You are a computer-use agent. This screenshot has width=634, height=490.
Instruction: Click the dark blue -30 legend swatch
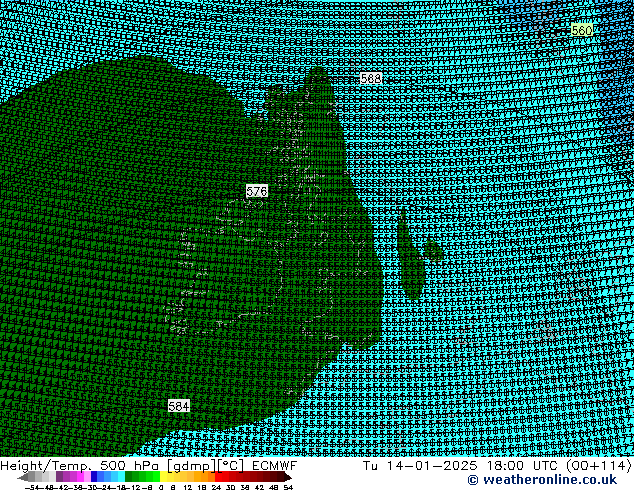click(x=94, y=477)
